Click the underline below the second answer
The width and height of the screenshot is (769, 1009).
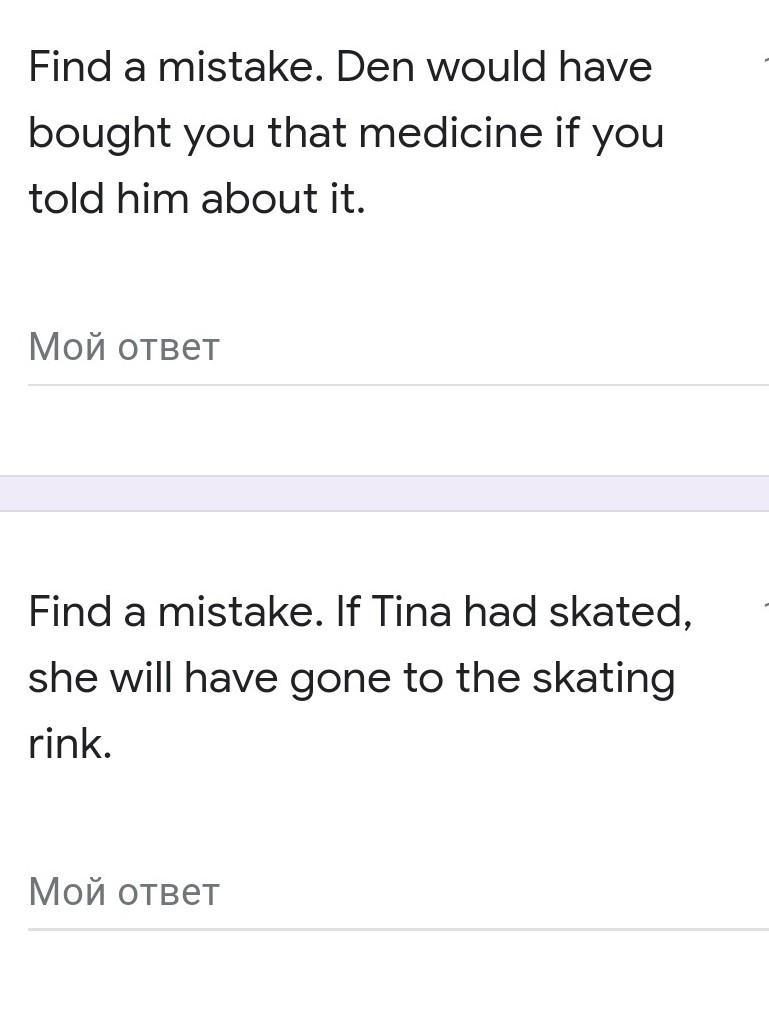click(398, 929)
